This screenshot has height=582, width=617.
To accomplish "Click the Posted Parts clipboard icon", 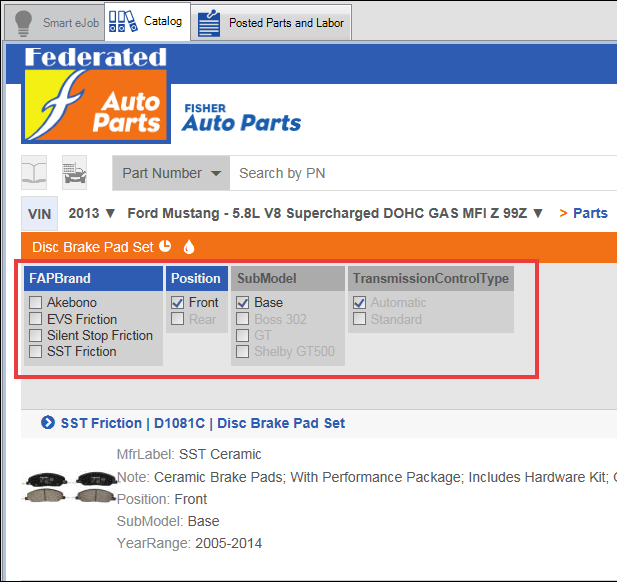I will point(209,23).
